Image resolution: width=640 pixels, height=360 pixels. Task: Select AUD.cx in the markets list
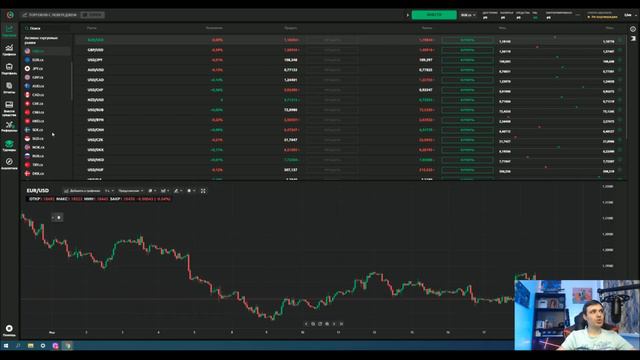coord(47,86)
